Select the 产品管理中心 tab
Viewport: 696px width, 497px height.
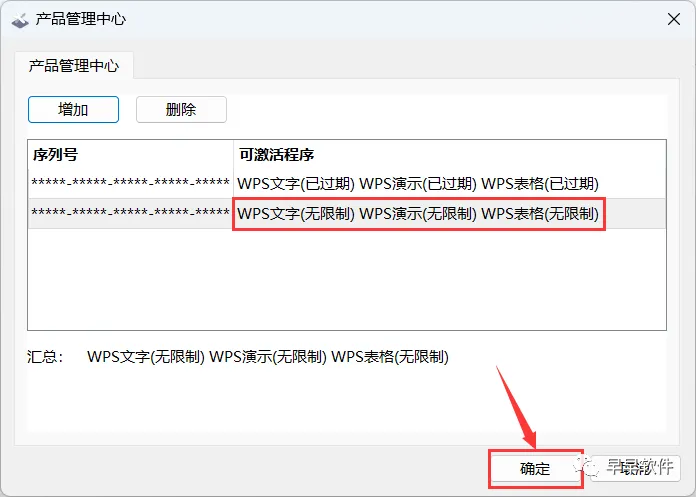(x=74, y=66)
